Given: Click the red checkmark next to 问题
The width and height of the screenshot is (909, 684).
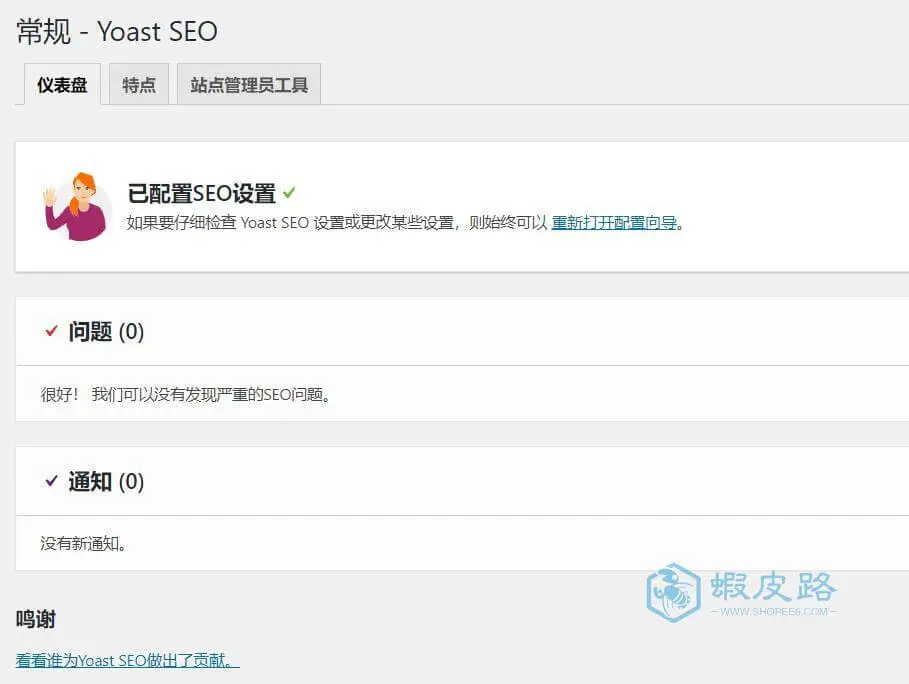Looking at the screenshot, I should (52, 330).
